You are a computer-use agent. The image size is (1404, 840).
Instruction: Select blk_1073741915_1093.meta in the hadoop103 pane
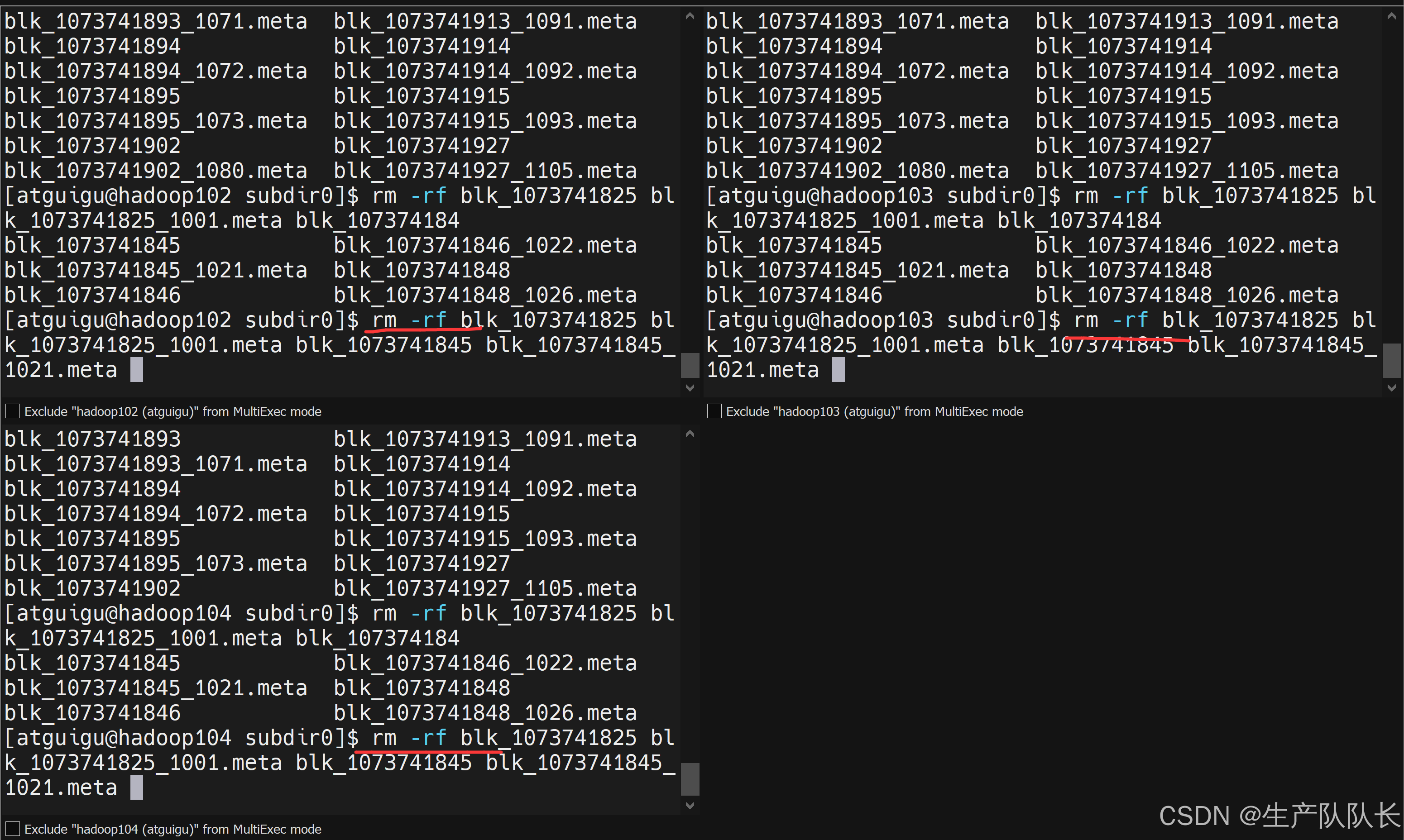(1187, 121)
